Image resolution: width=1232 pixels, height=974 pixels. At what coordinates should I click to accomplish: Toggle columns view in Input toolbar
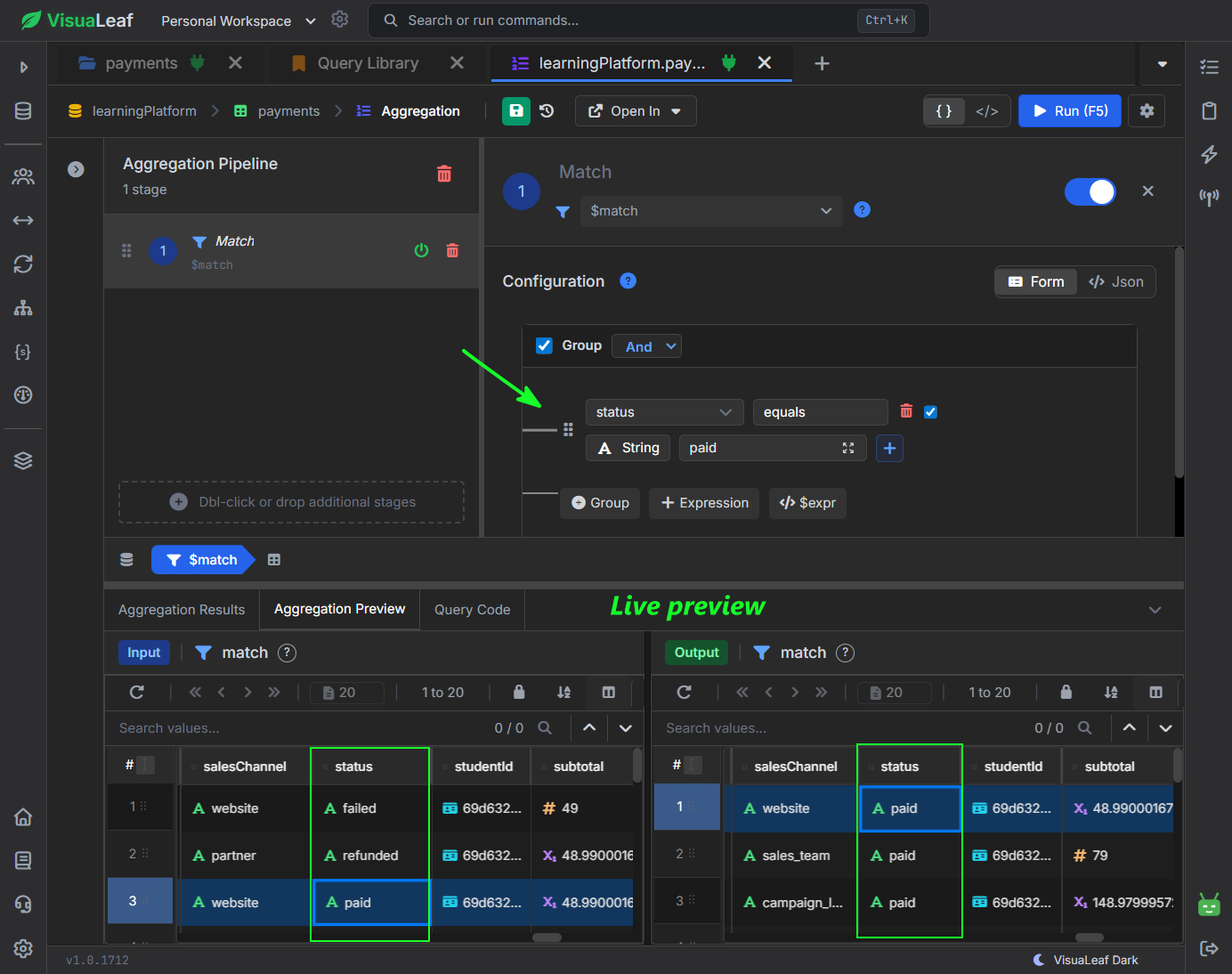coord(609,692)
